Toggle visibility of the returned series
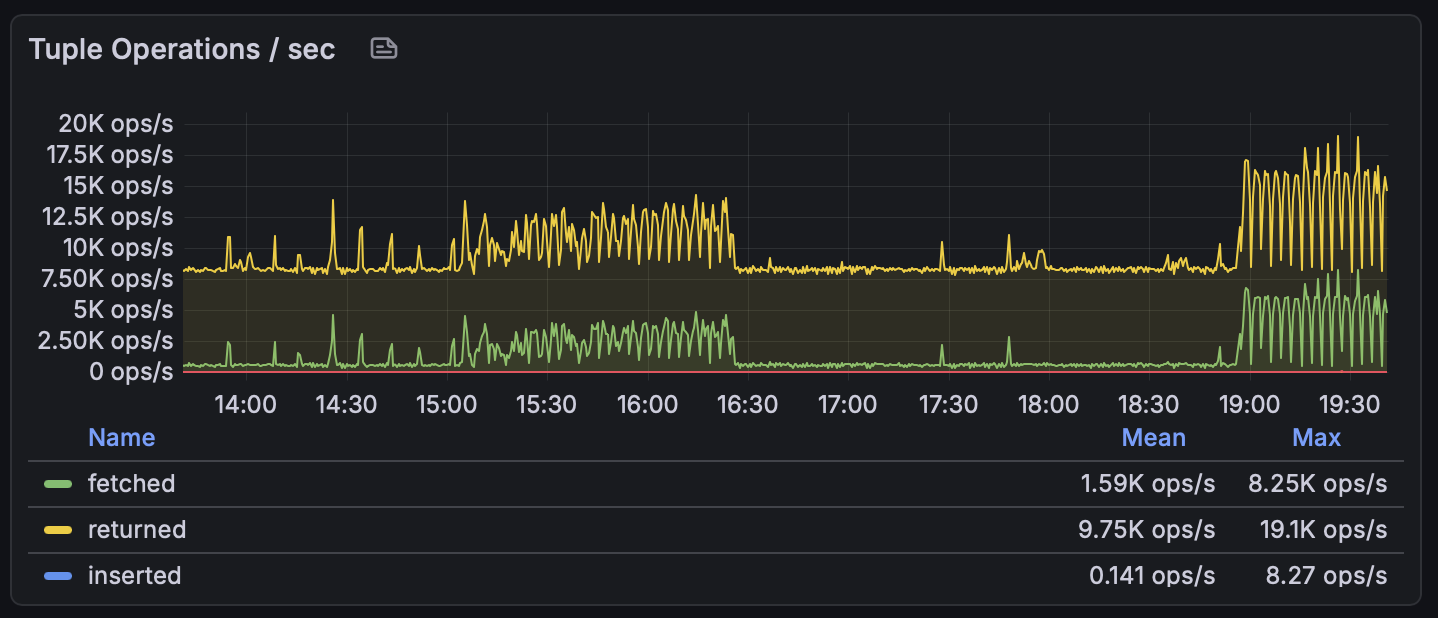This screenshot has width=1438, height=618. (x=137, y=529)
